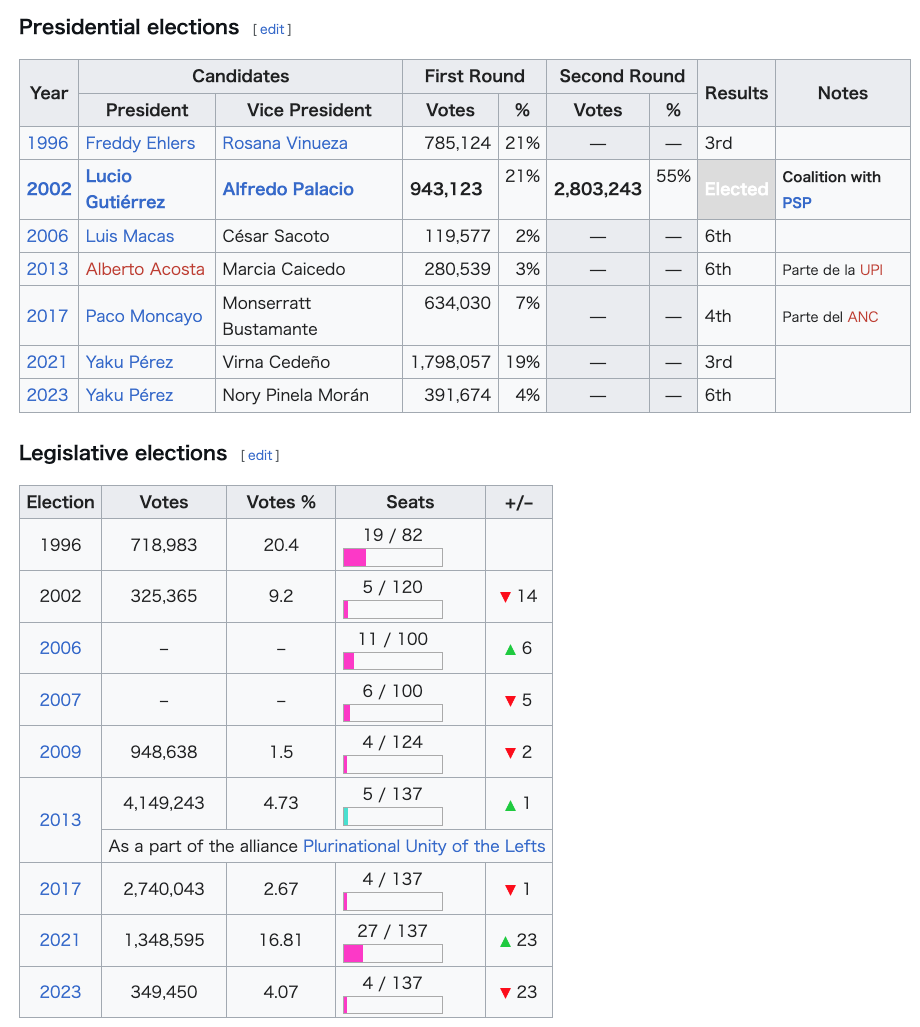Open the Lucio Gutiérrez candidate link

[x=125, y=189]
